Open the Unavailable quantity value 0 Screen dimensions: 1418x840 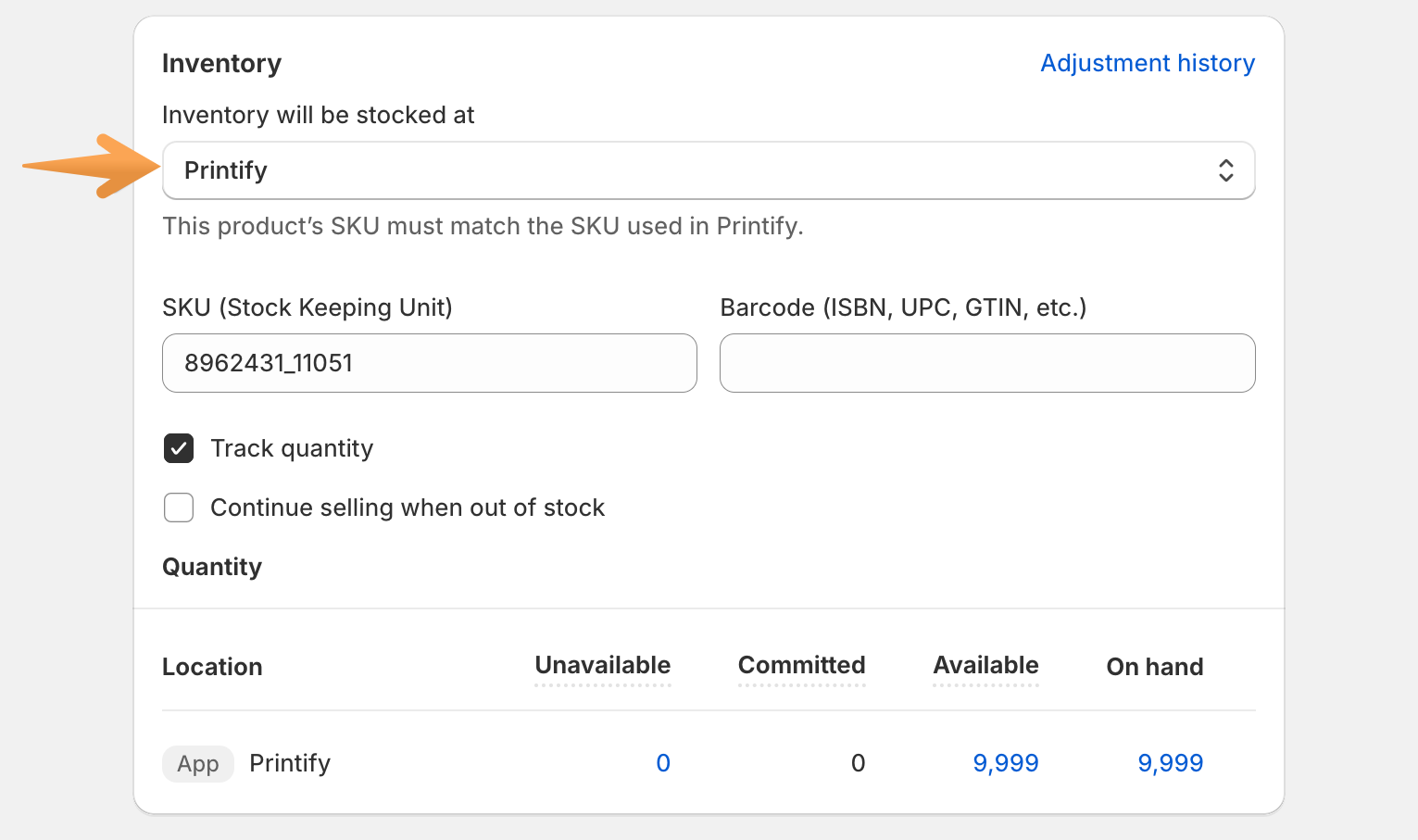(x=663, y=763)
